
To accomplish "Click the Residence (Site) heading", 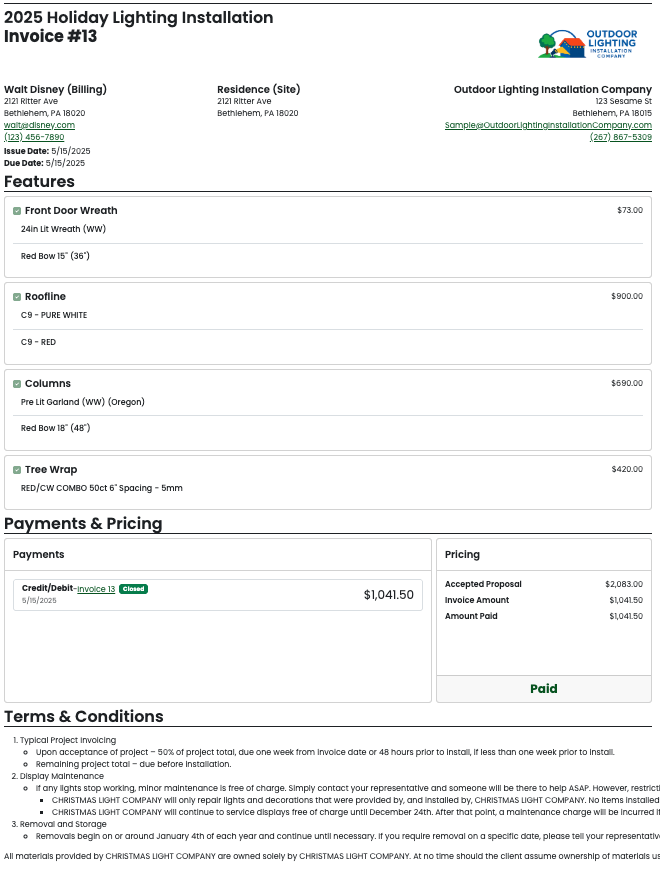I will [x=258, y=89].
